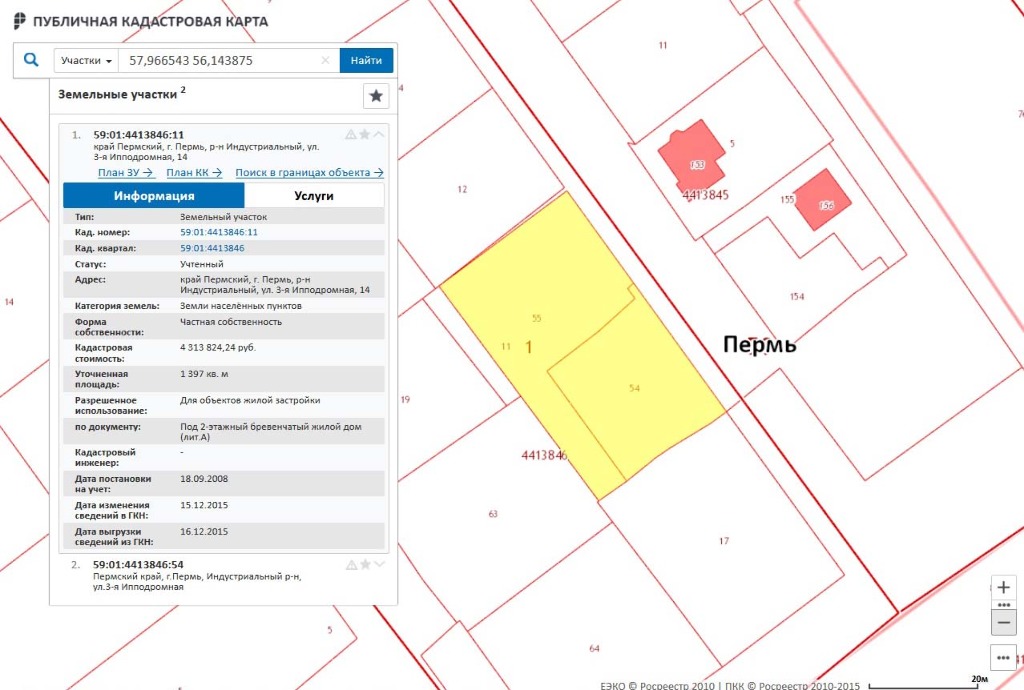This screenshot has width=1024, height=690.
Task: Zoom out the map with minus button
Action: [x=1003, y=621]
